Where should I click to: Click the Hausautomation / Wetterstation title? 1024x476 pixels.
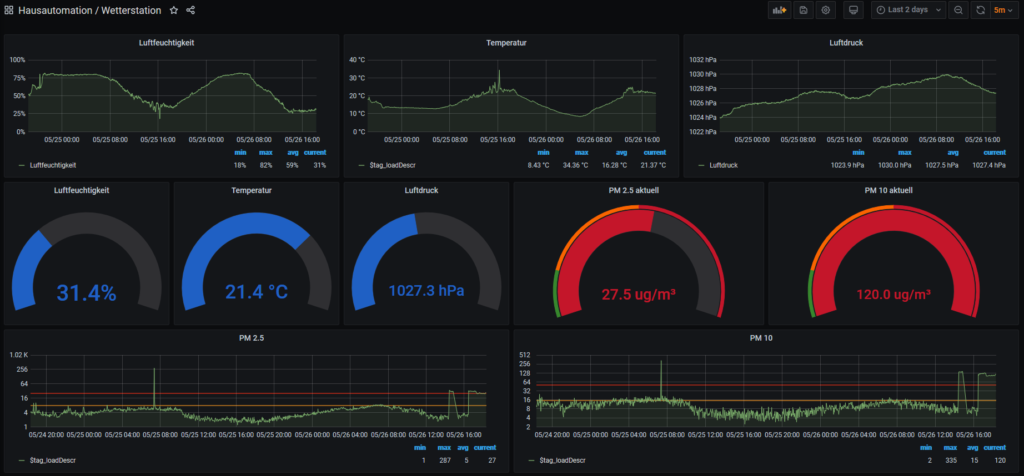pos(91,10)
